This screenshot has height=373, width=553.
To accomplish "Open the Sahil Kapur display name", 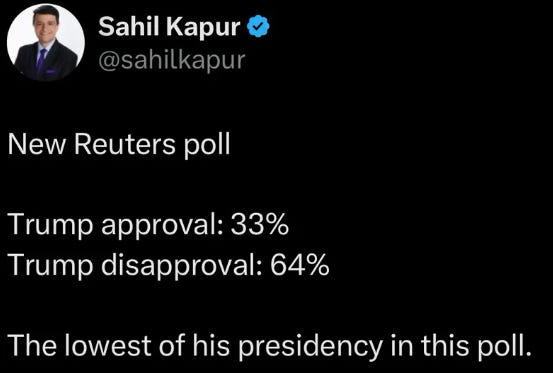I will (169, 27).
